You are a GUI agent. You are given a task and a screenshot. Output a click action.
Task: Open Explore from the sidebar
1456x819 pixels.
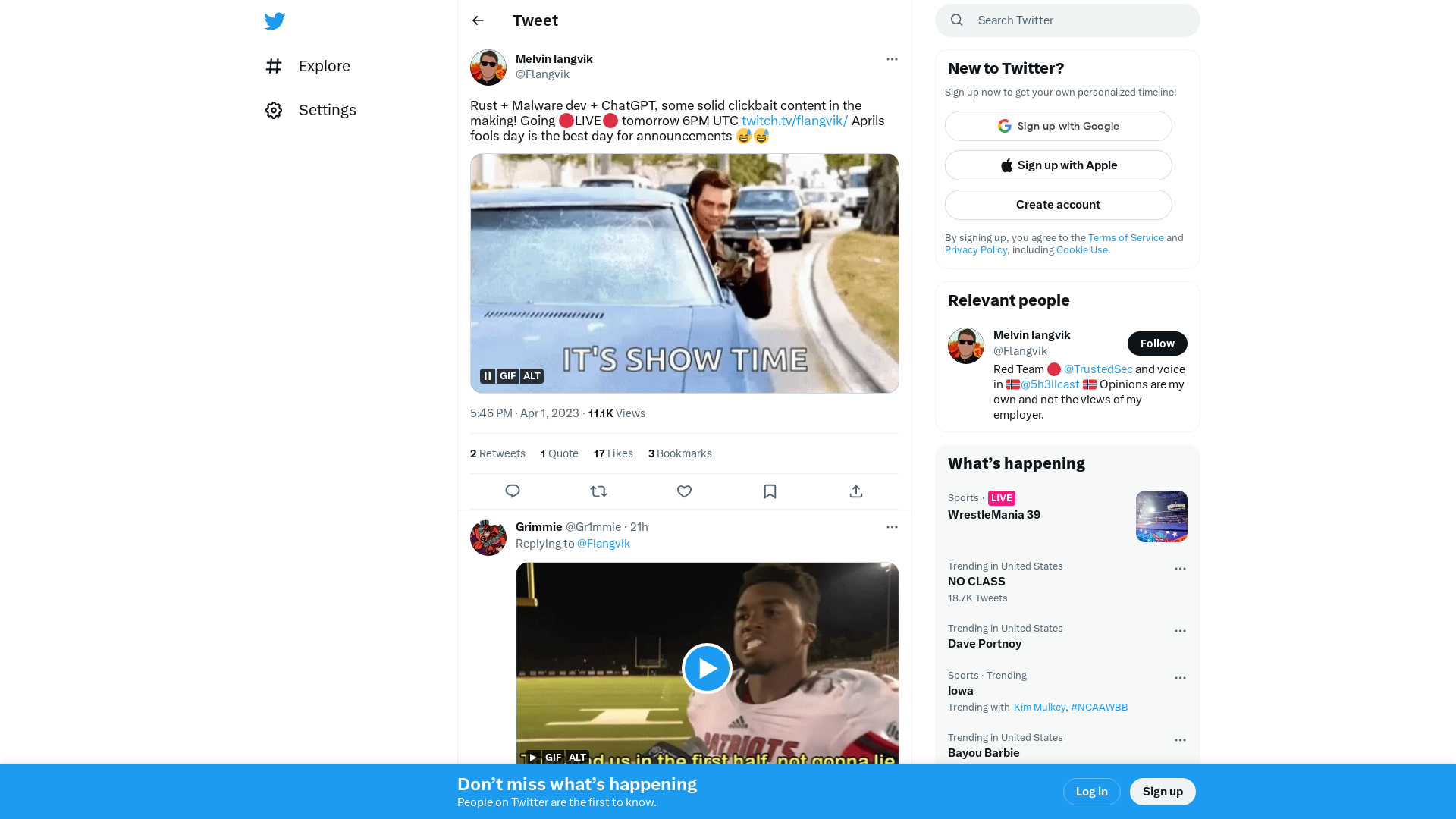[308, 66]
